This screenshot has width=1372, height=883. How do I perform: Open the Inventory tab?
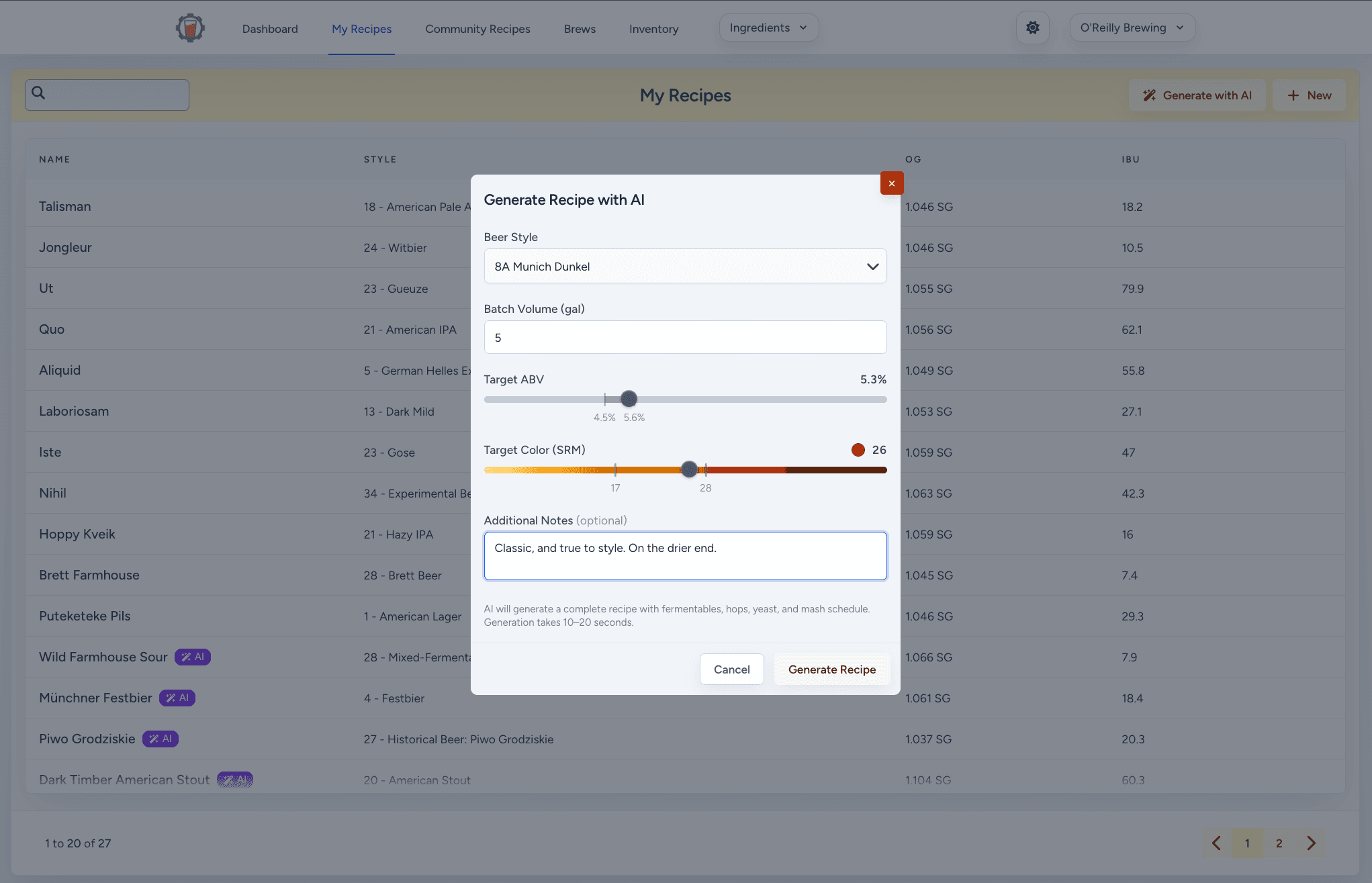point(653,29)
